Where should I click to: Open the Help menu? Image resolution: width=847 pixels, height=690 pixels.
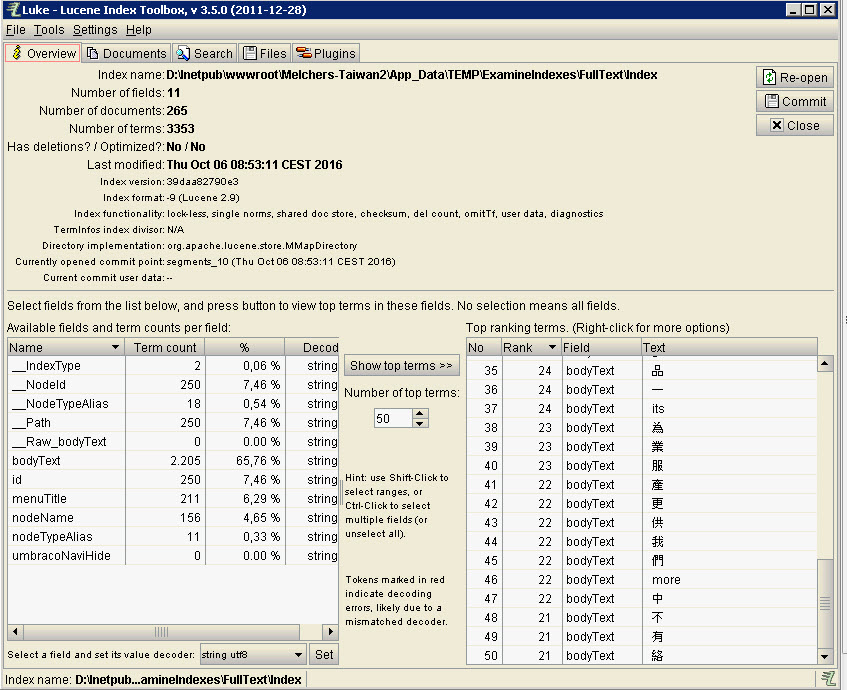139,30
